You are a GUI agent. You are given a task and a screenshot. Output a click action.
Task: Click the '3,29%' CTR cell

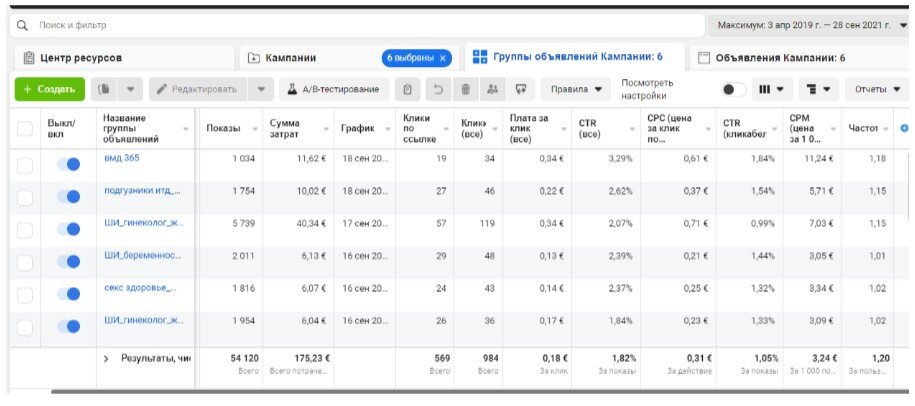point(620,158)
